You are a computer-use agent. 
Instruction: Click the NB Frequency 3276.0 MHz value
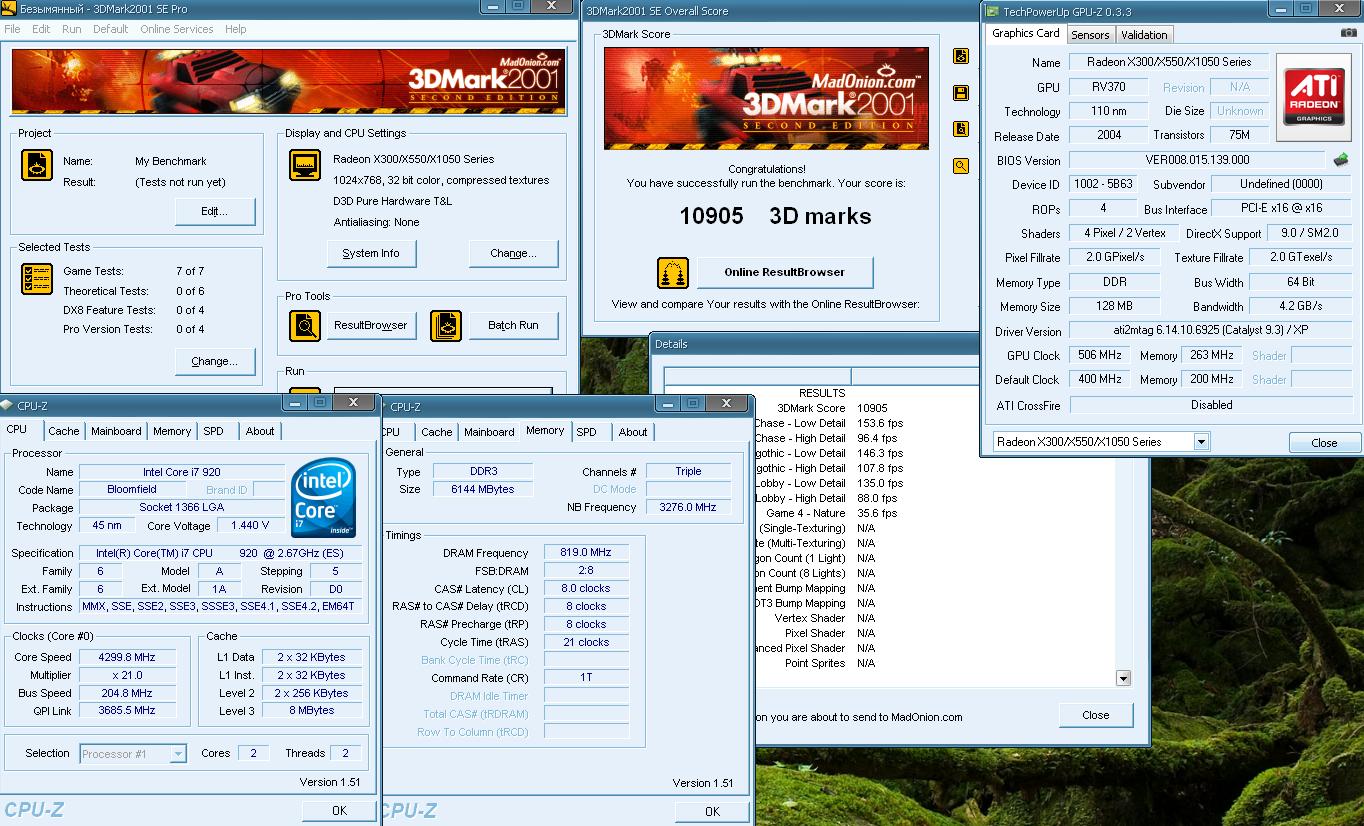pos(688,507)
